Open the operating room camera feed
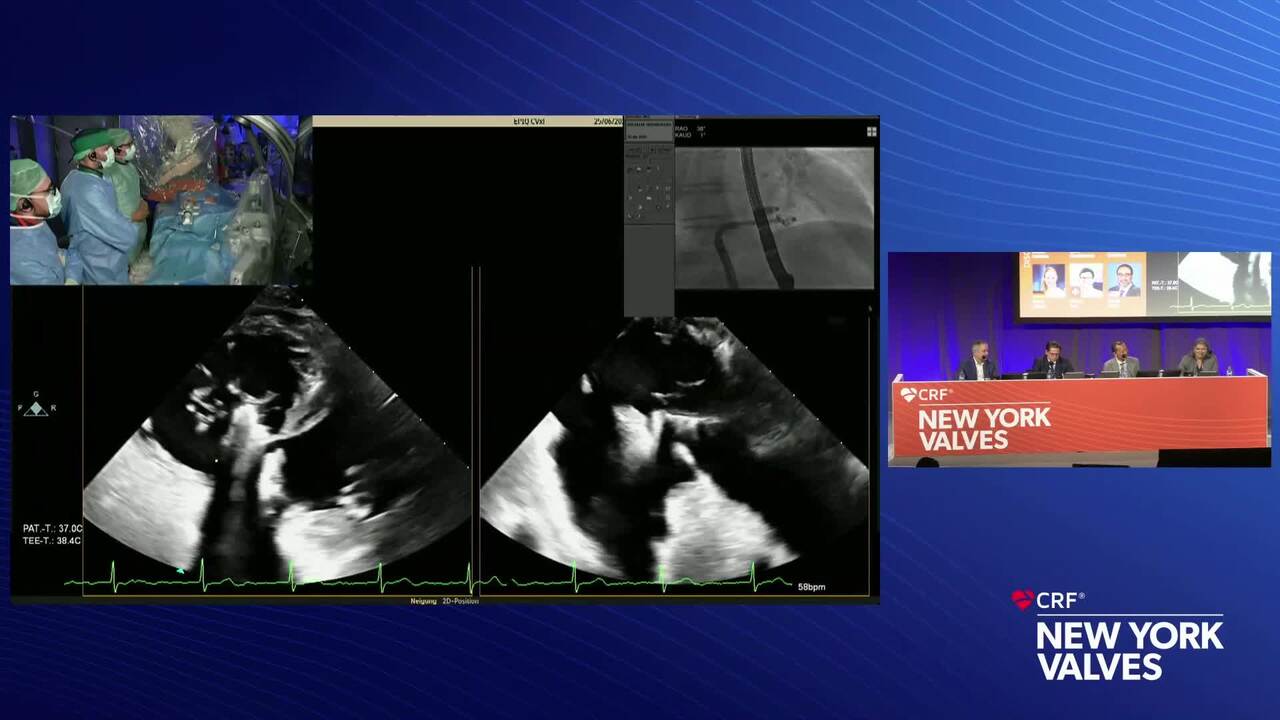 pyautogui.click(x=161, y=200)
